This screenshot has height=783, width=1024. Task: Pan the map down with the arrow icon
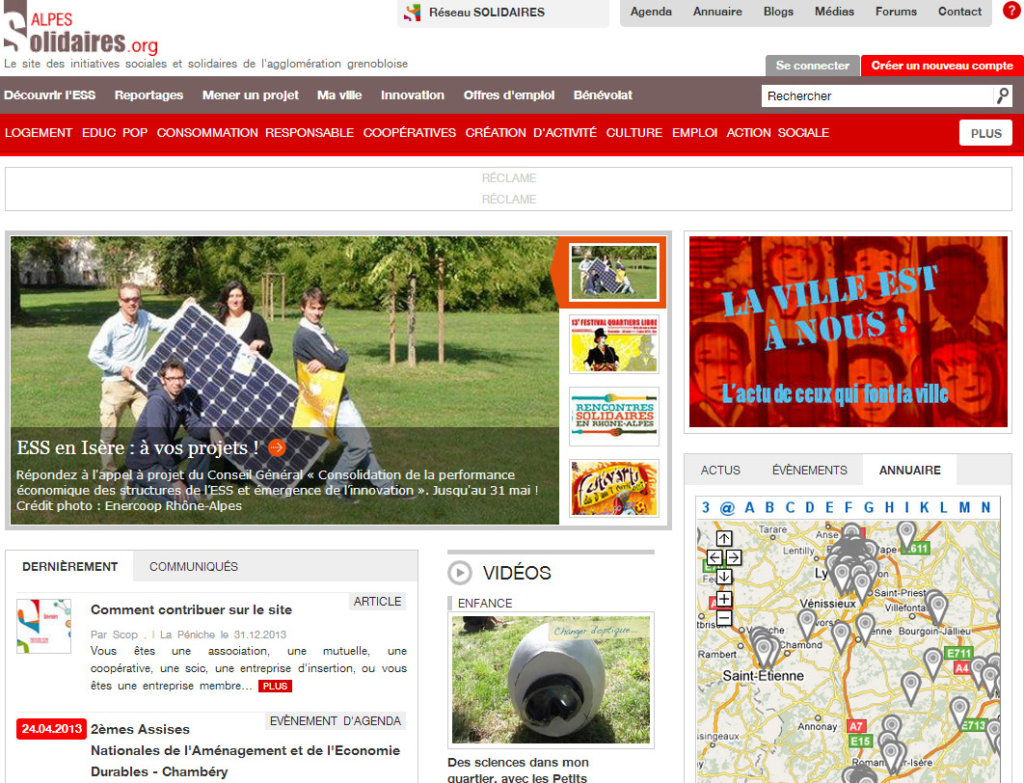[724, 577]
